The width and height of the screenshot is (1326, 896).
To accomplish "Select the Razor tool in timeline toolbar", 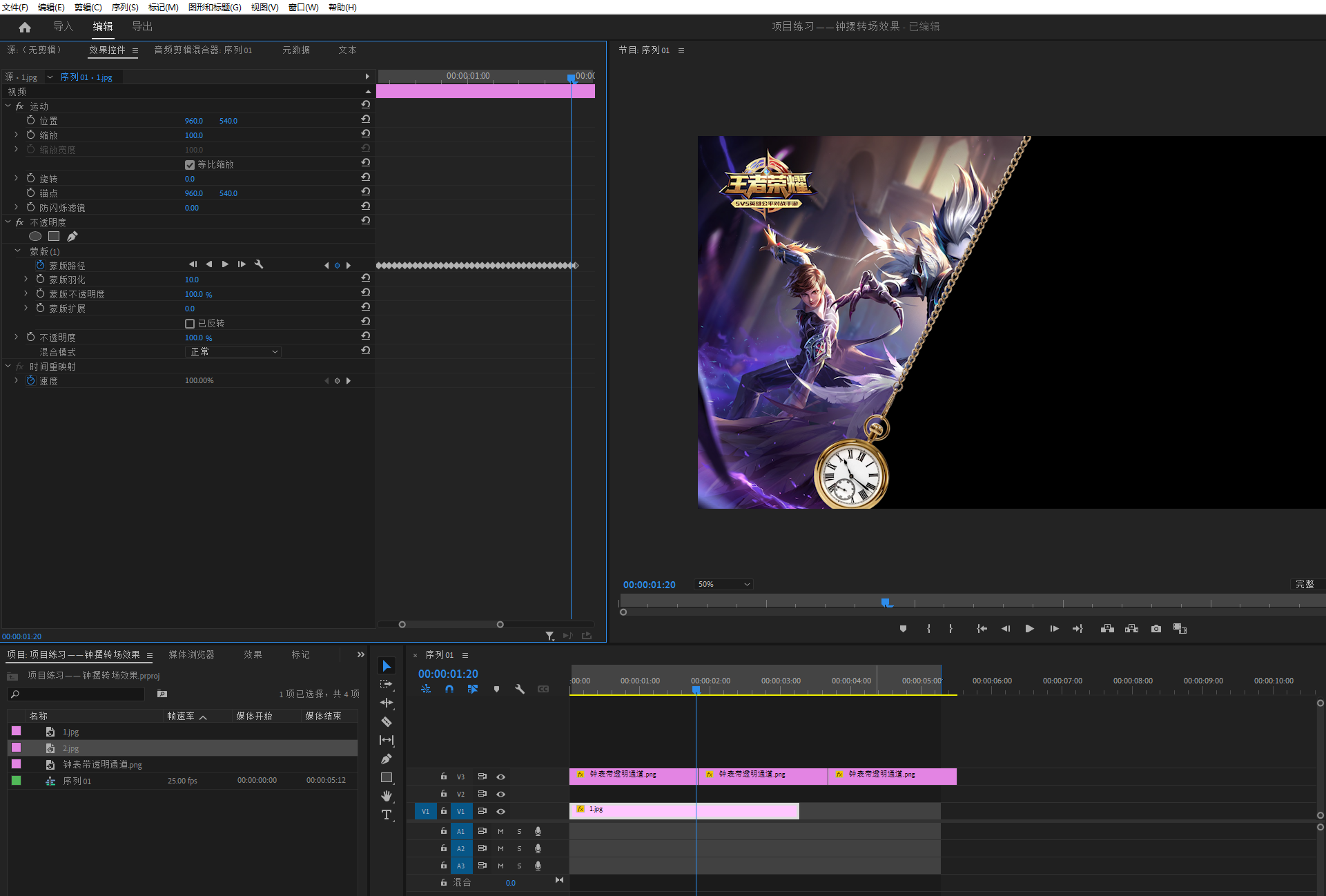I will (x=387, y=721).
